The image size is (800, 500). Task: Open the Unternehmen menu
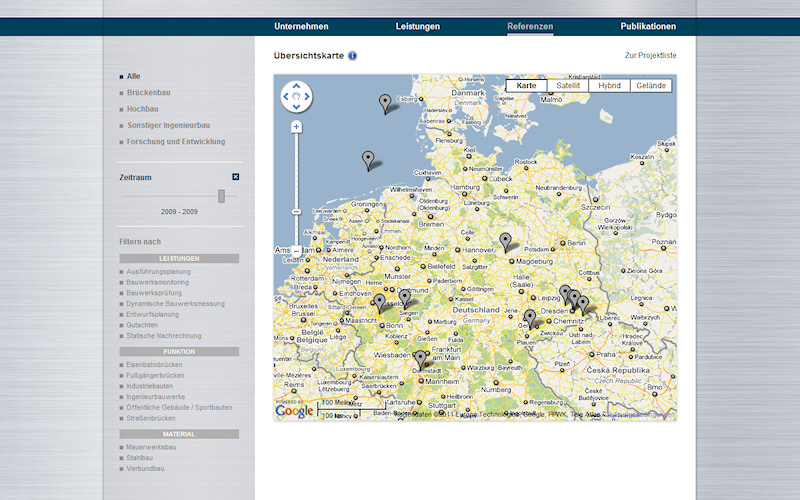coord(302,27)
